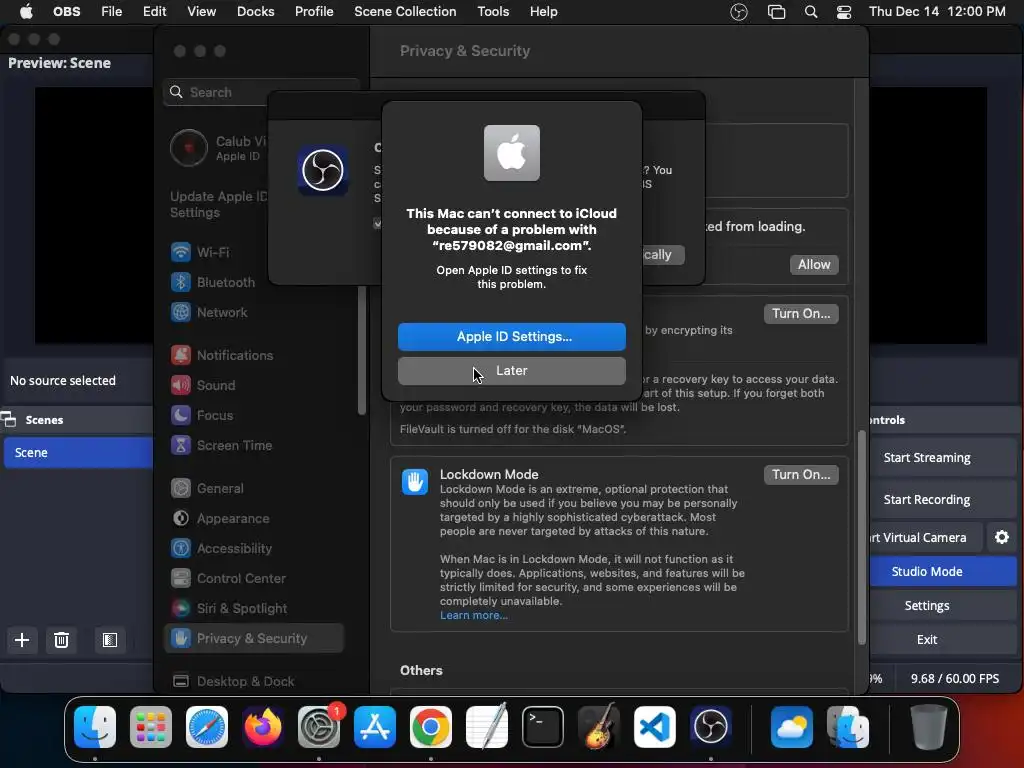Open Safari from the Dock
The height and width of the screenshot is (768, 1024).
pyautogui.click(x=207, y=727)
